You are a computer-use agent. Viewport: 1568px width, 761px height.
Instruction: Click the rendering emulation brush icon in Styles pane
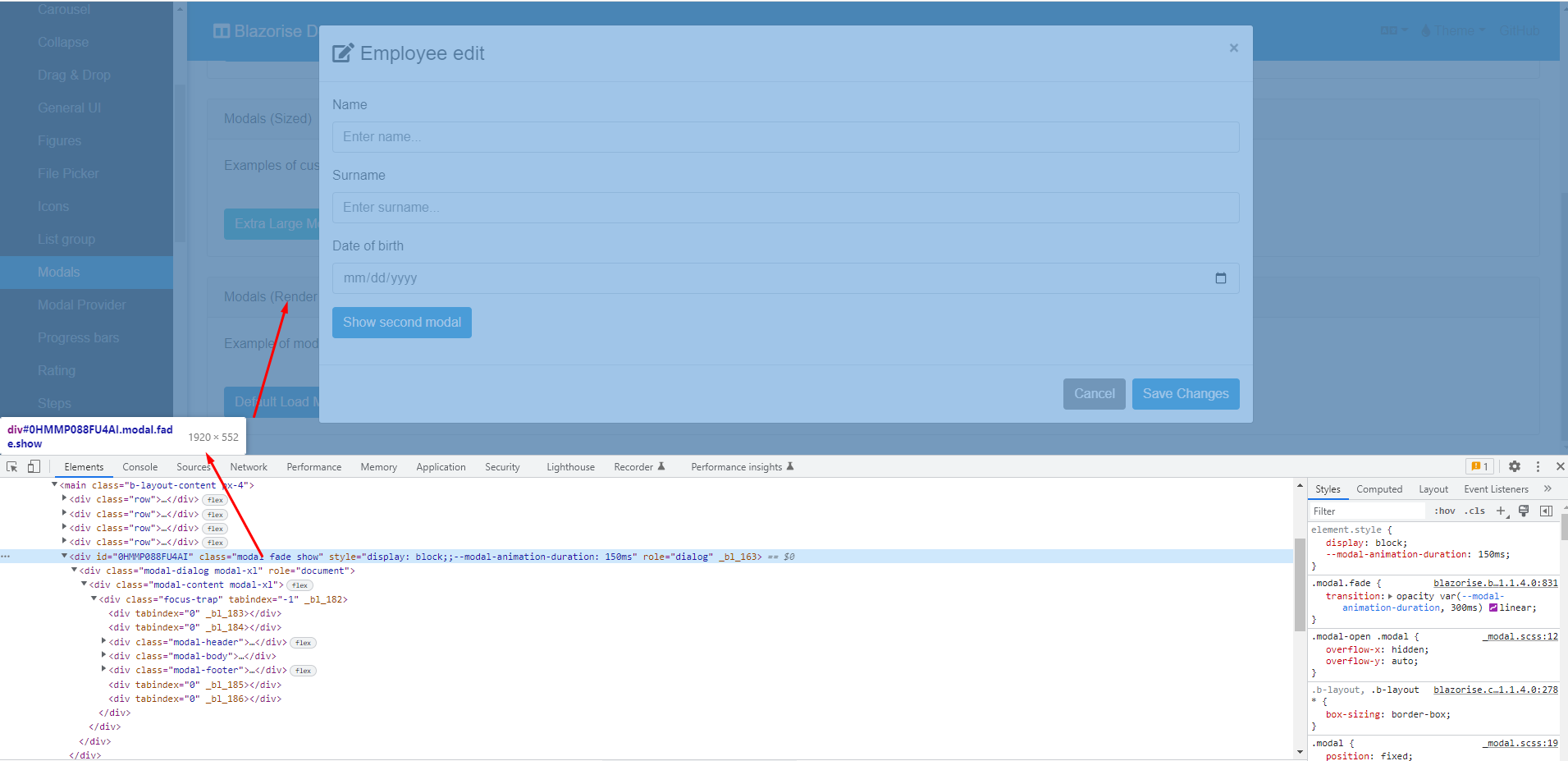click(1524, 511)
